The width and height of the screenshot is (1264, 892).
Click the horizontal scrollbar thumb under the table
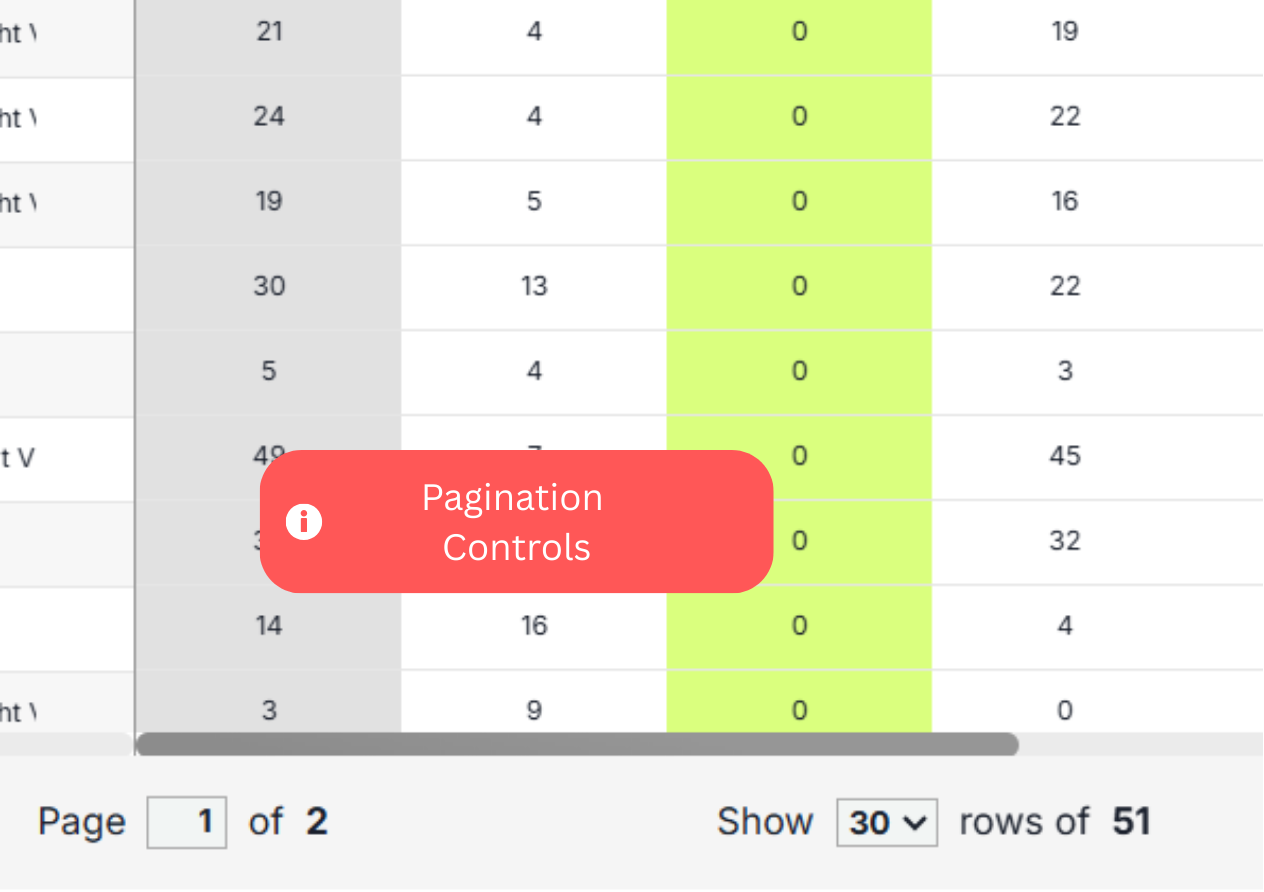pyautogui.click(x=576, y=744)
